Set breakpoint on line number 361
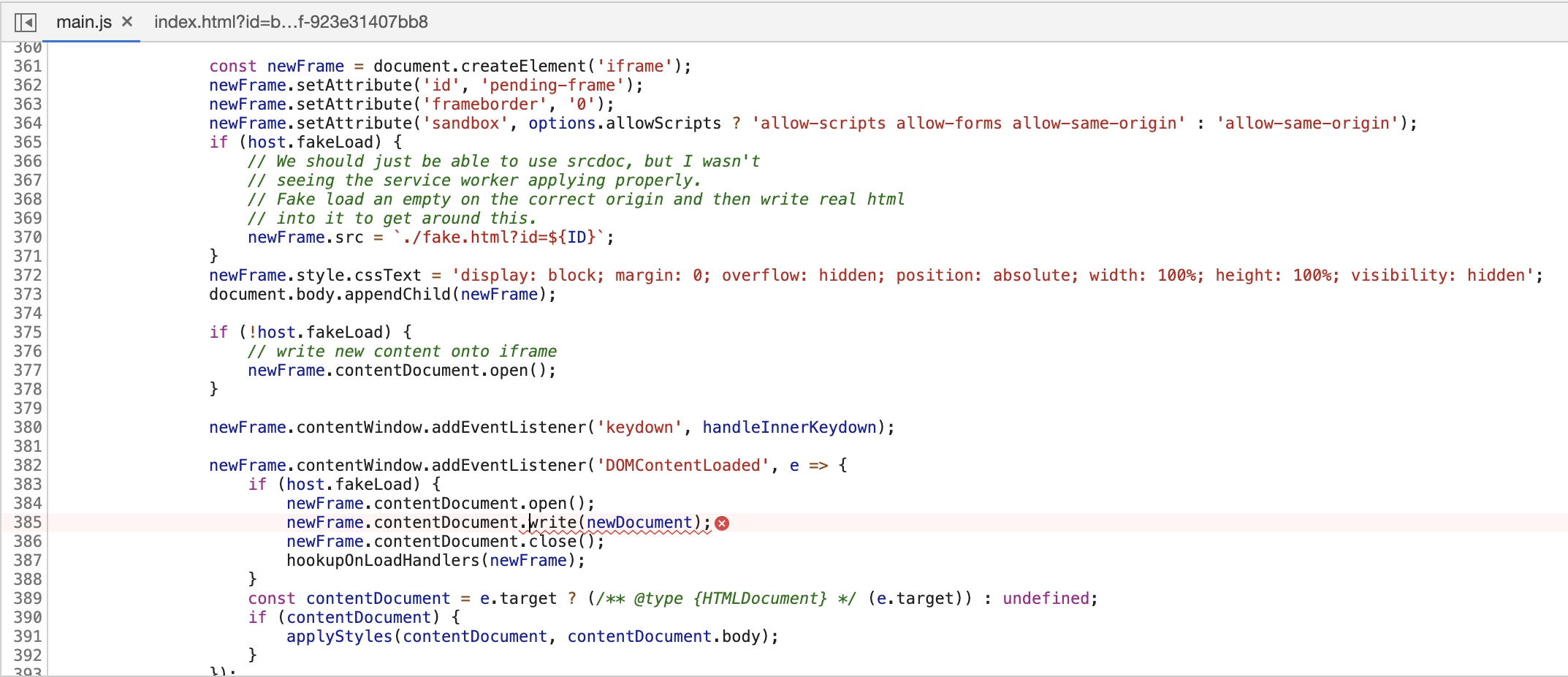Screen dimensions: 1568x677 (28, 66)
